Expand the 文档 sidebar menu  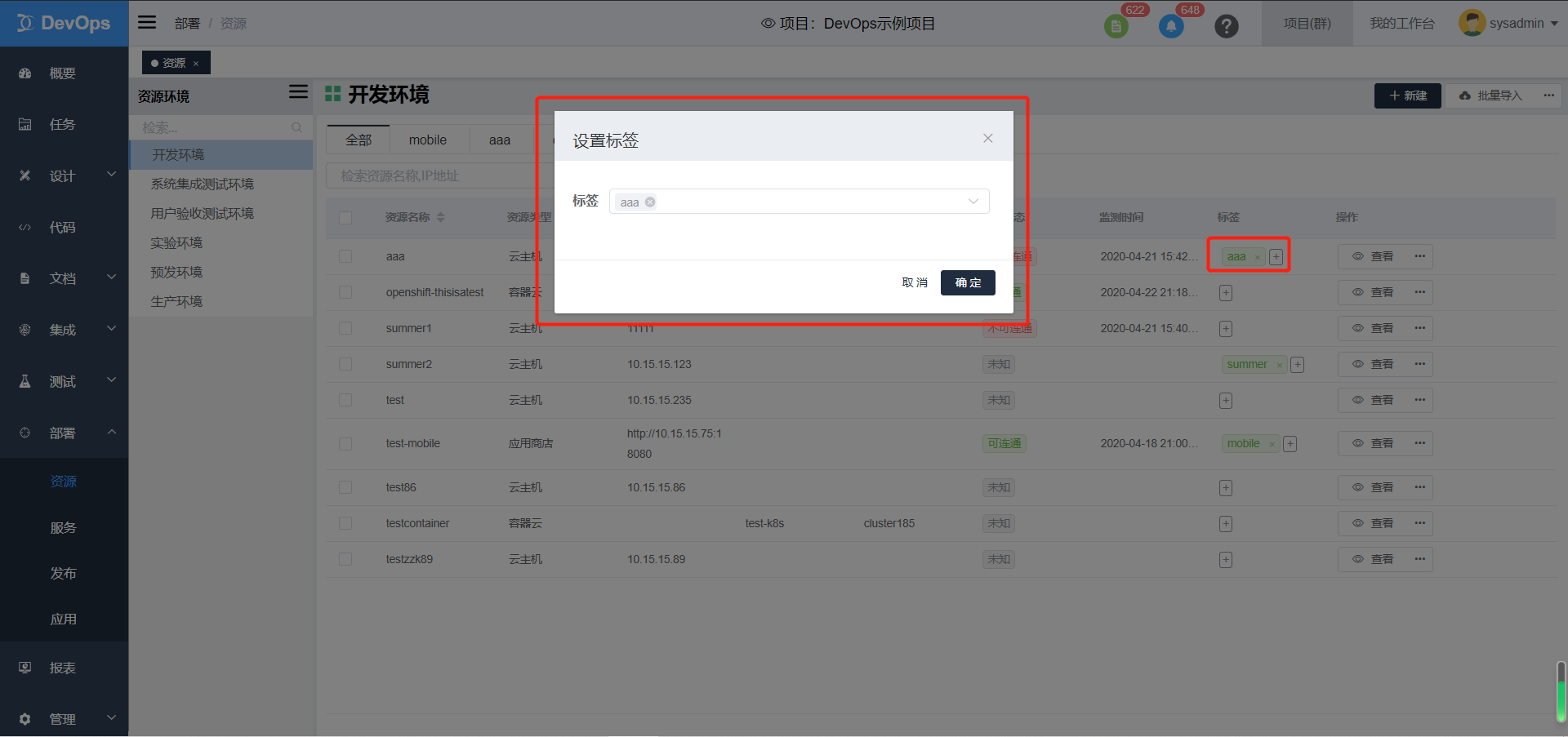click(x=111, y=277)
